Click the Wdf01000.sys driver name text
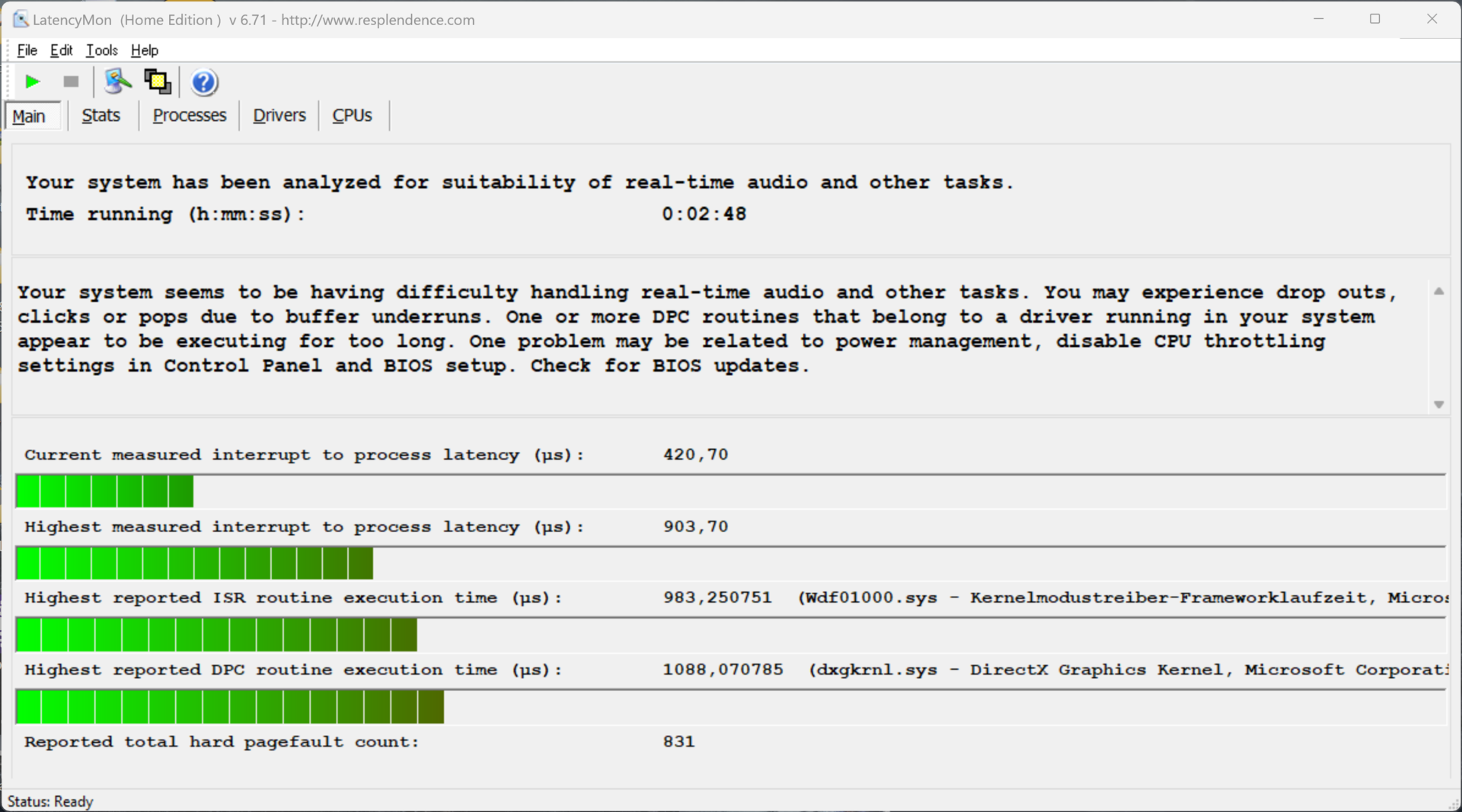Screen dimensions: 1462x812 (x=872, y=598)
